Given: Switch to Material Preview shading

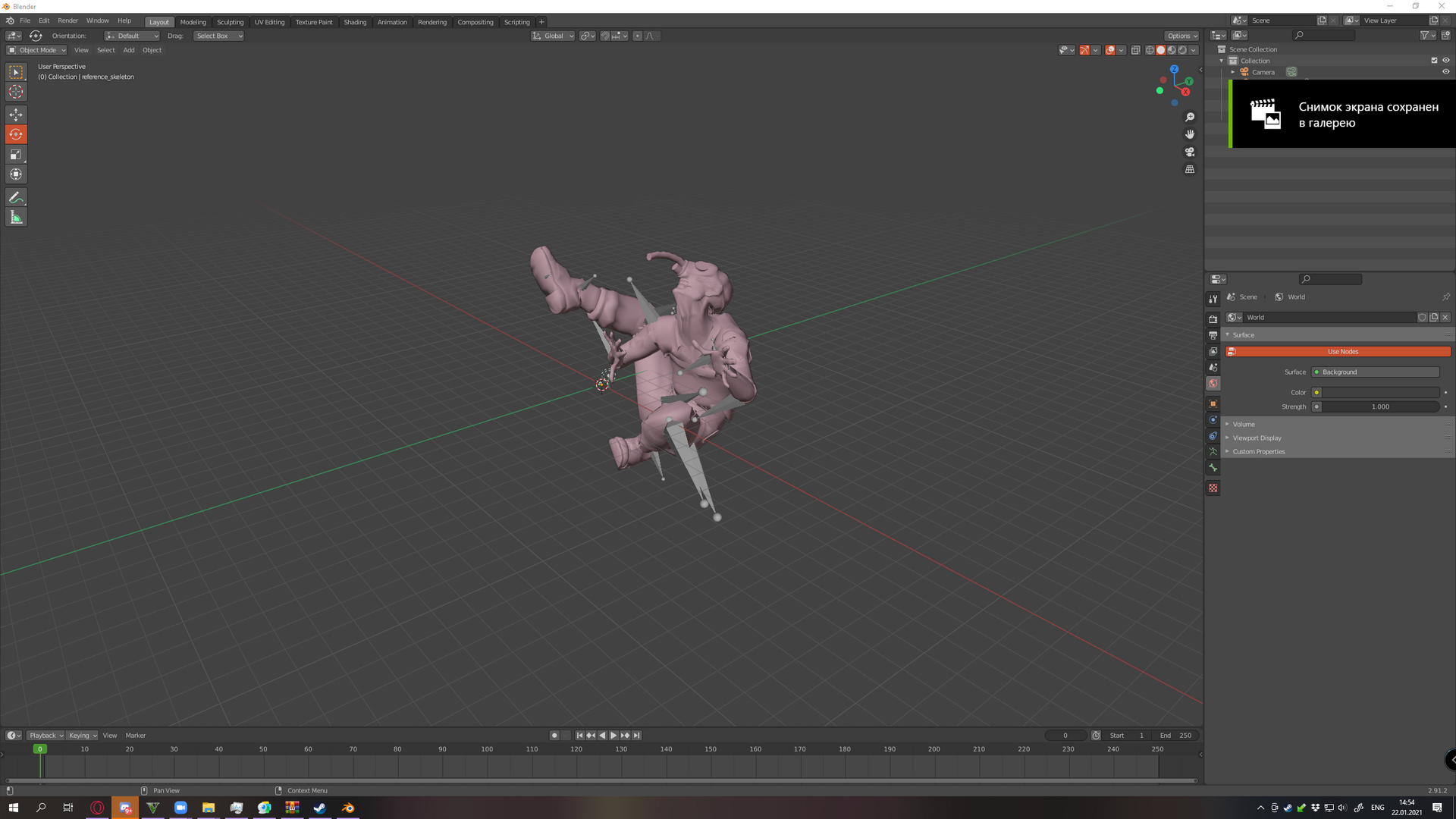Looking at the screenshot, I should [x=1172, y=50].
